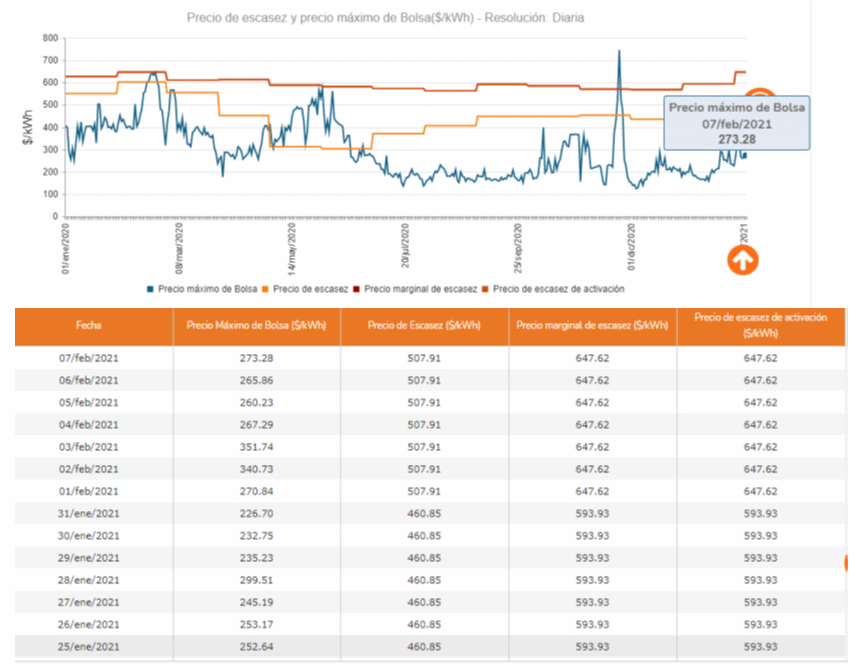This screenshot has height=671, width=856.
Task: Click Precio de escasez de activación column header
Action: [x=761, y=323]
